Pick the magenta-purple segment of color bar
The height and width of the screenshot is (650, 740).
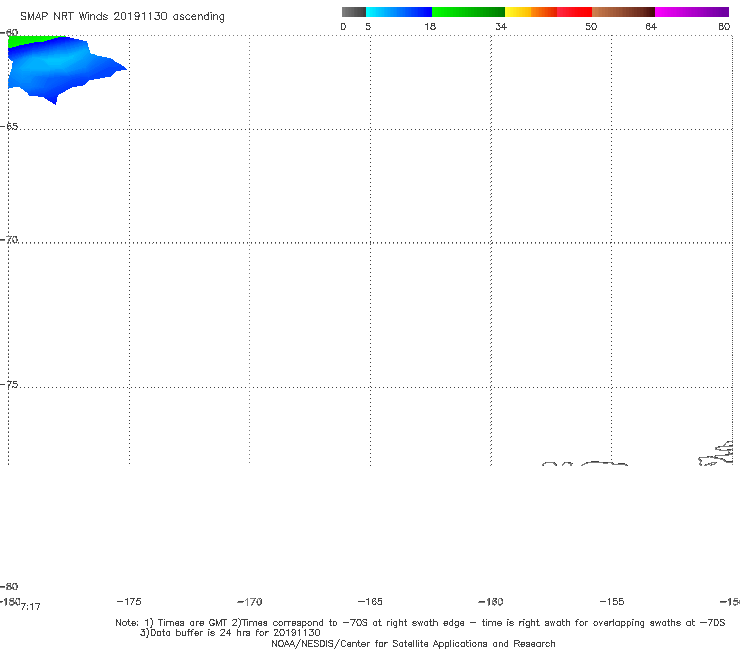pos(692,12)
